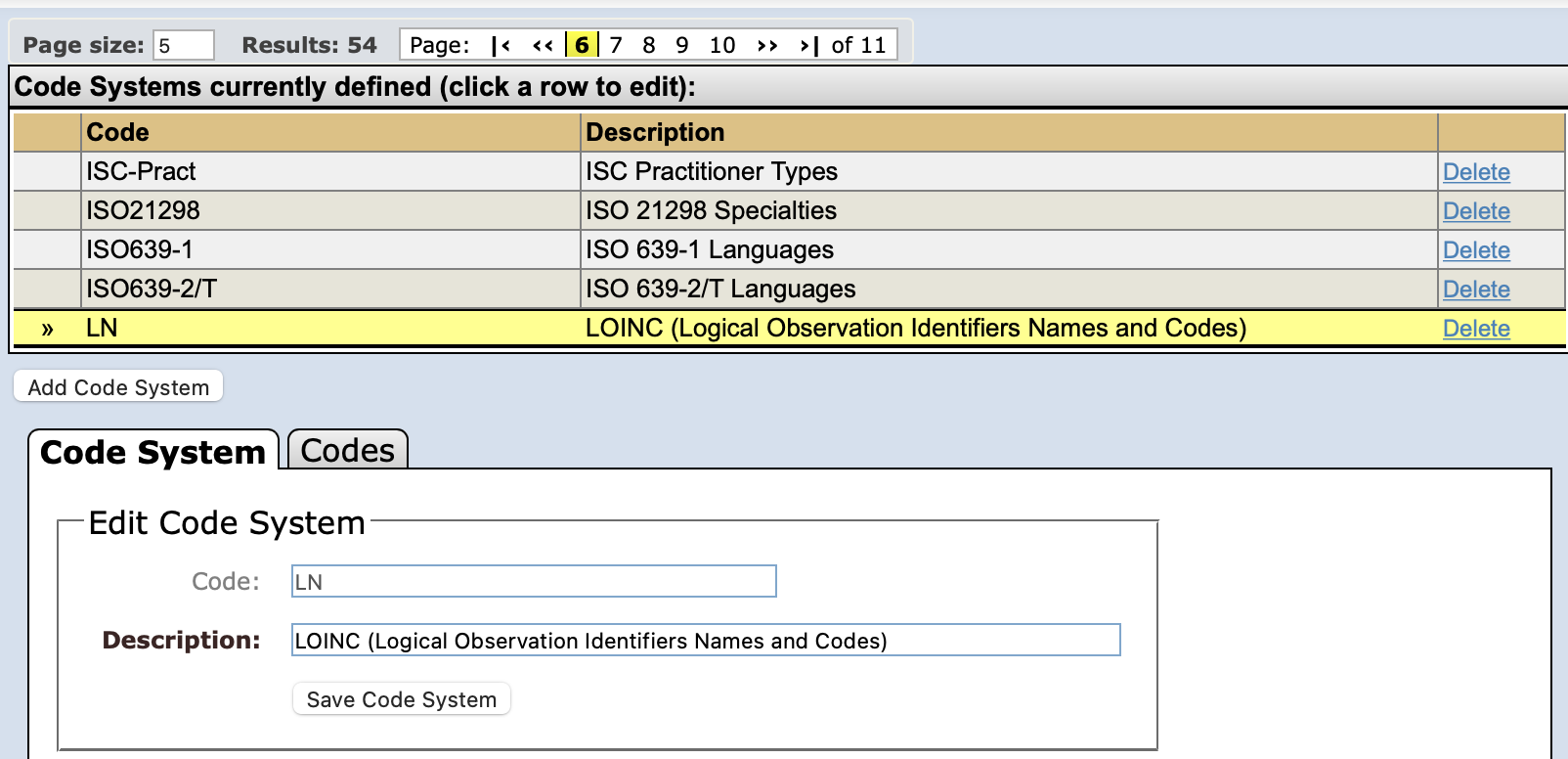
Task: Switch to the Codes tab
Action: pos(347,451)
